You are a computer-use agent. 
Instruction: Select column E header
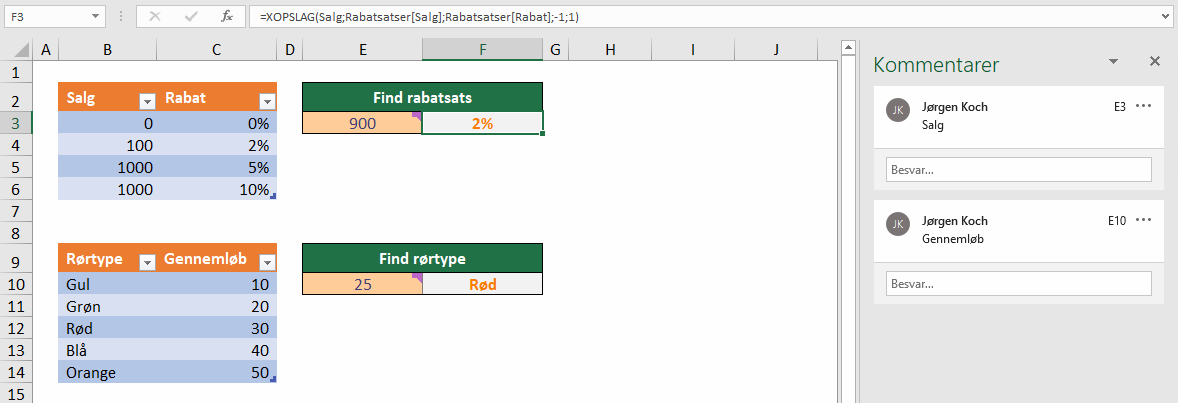click(x=362, y=50)
